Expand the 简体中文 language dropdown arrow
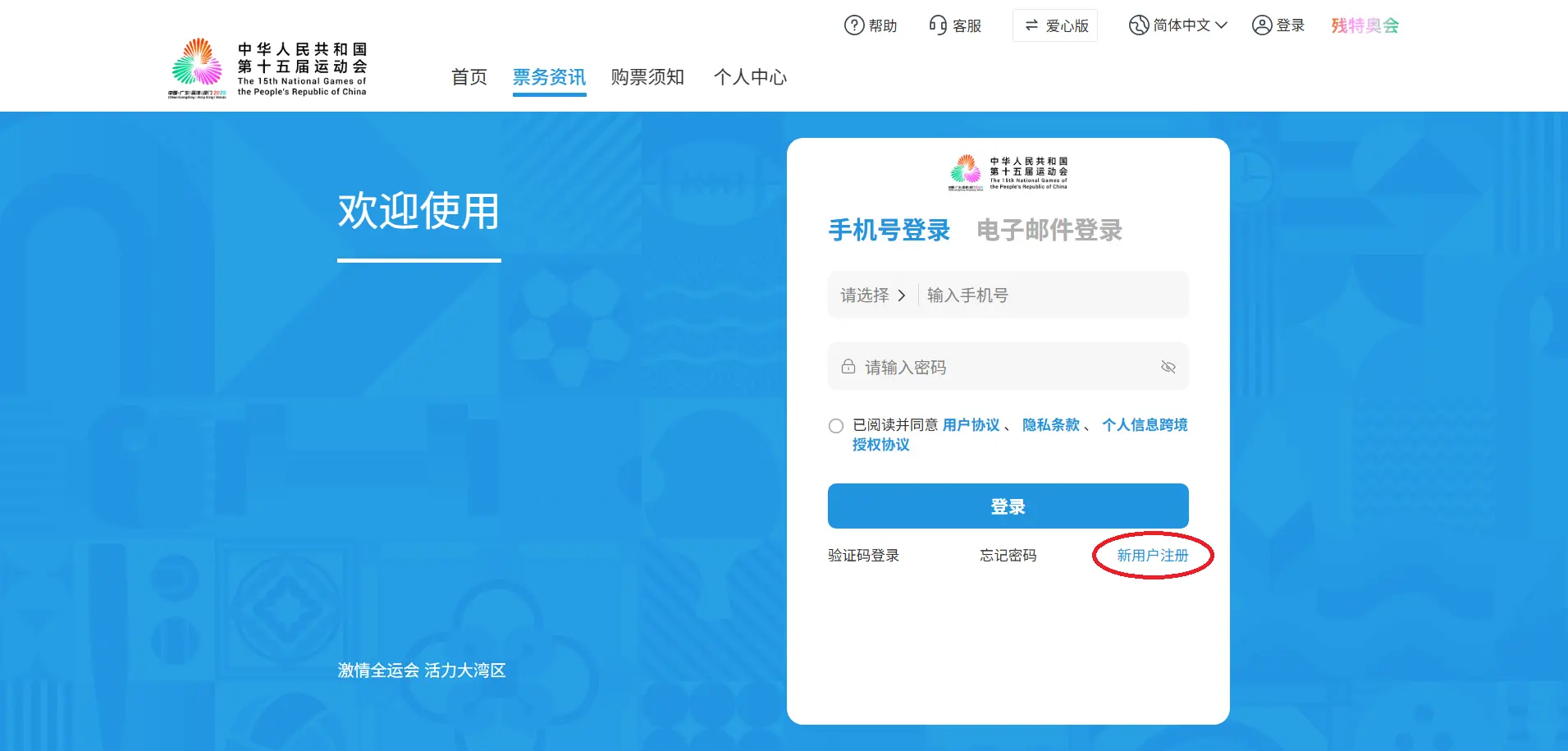Screen dimensions: 1568x751 pyautogui.click(x=1221, y=25)
